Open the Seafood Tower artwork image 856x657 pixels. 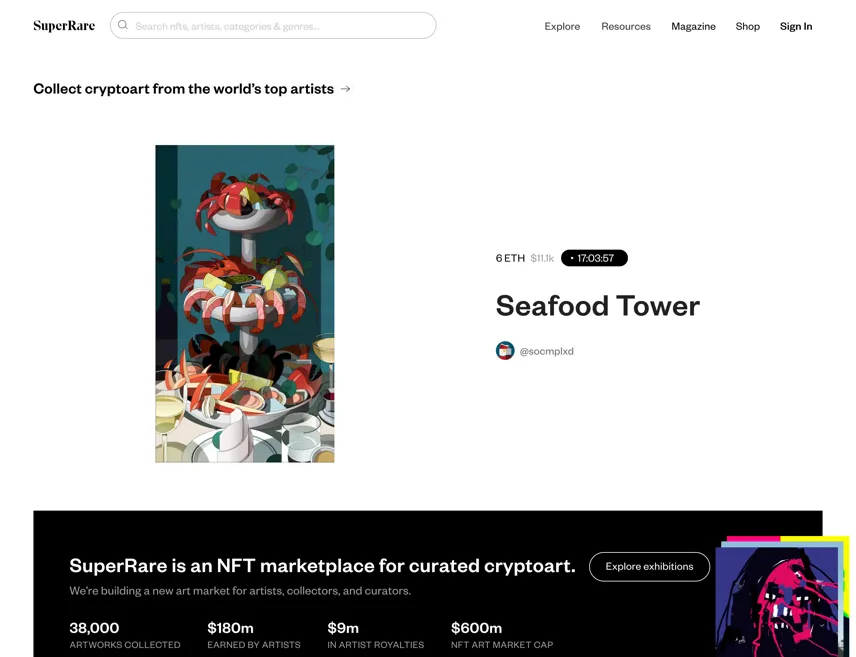pos(245,304)
